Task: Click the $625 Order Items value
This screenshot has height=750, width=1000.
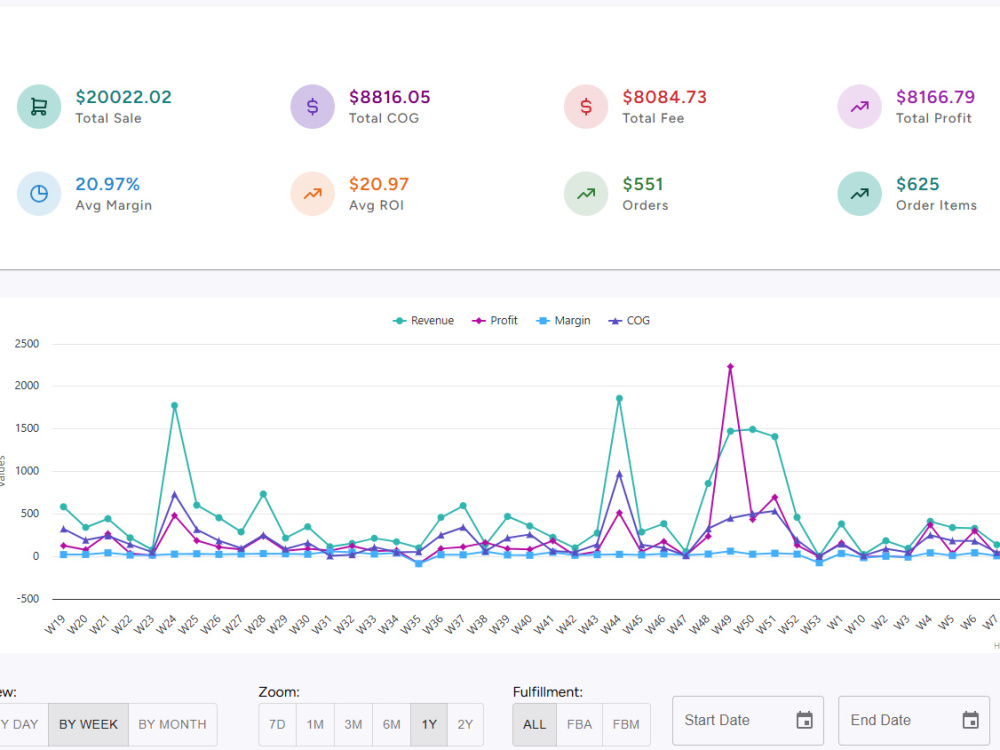Action: 918,184
